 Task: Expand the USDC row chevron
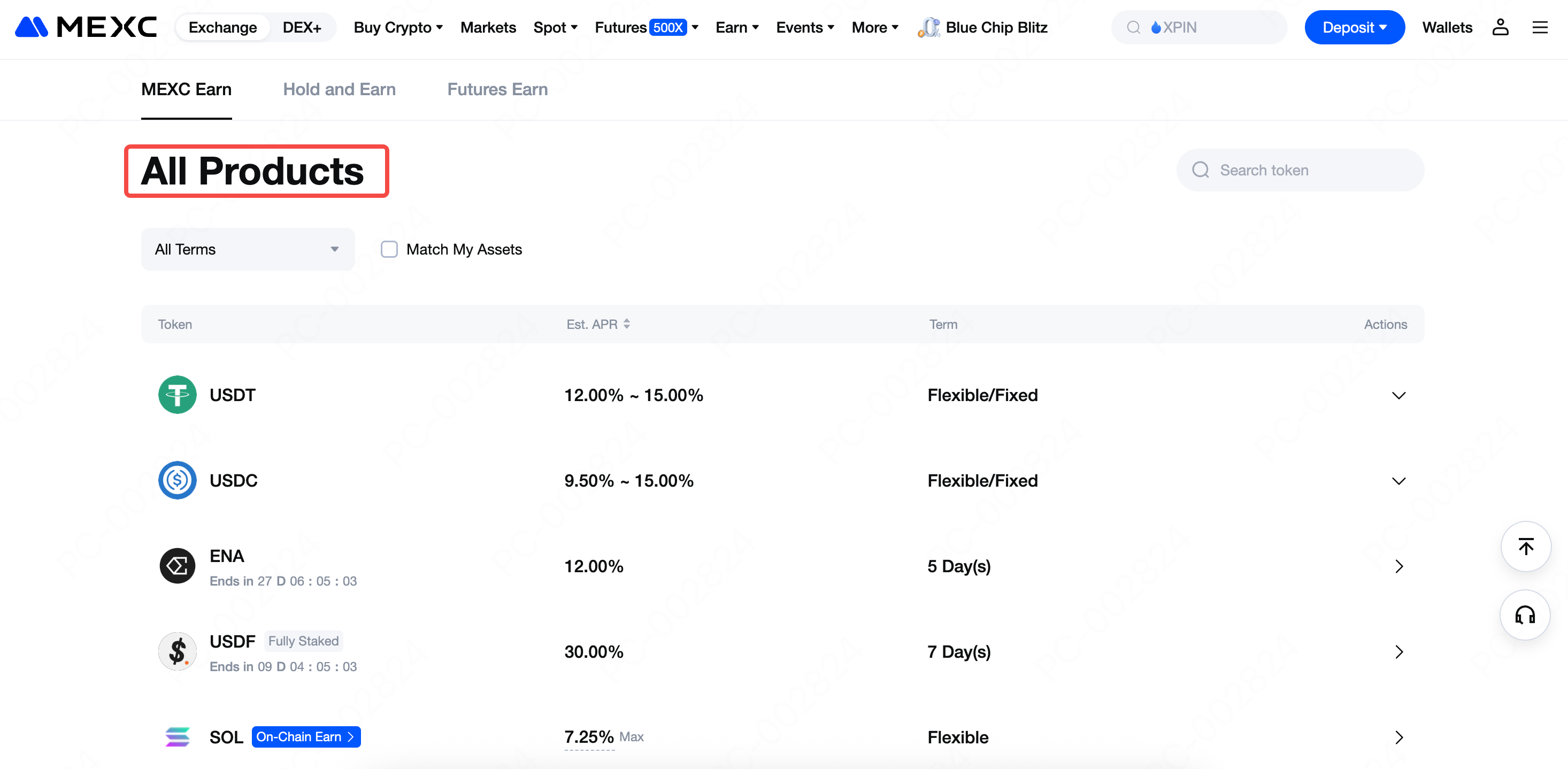(1398, 481)
